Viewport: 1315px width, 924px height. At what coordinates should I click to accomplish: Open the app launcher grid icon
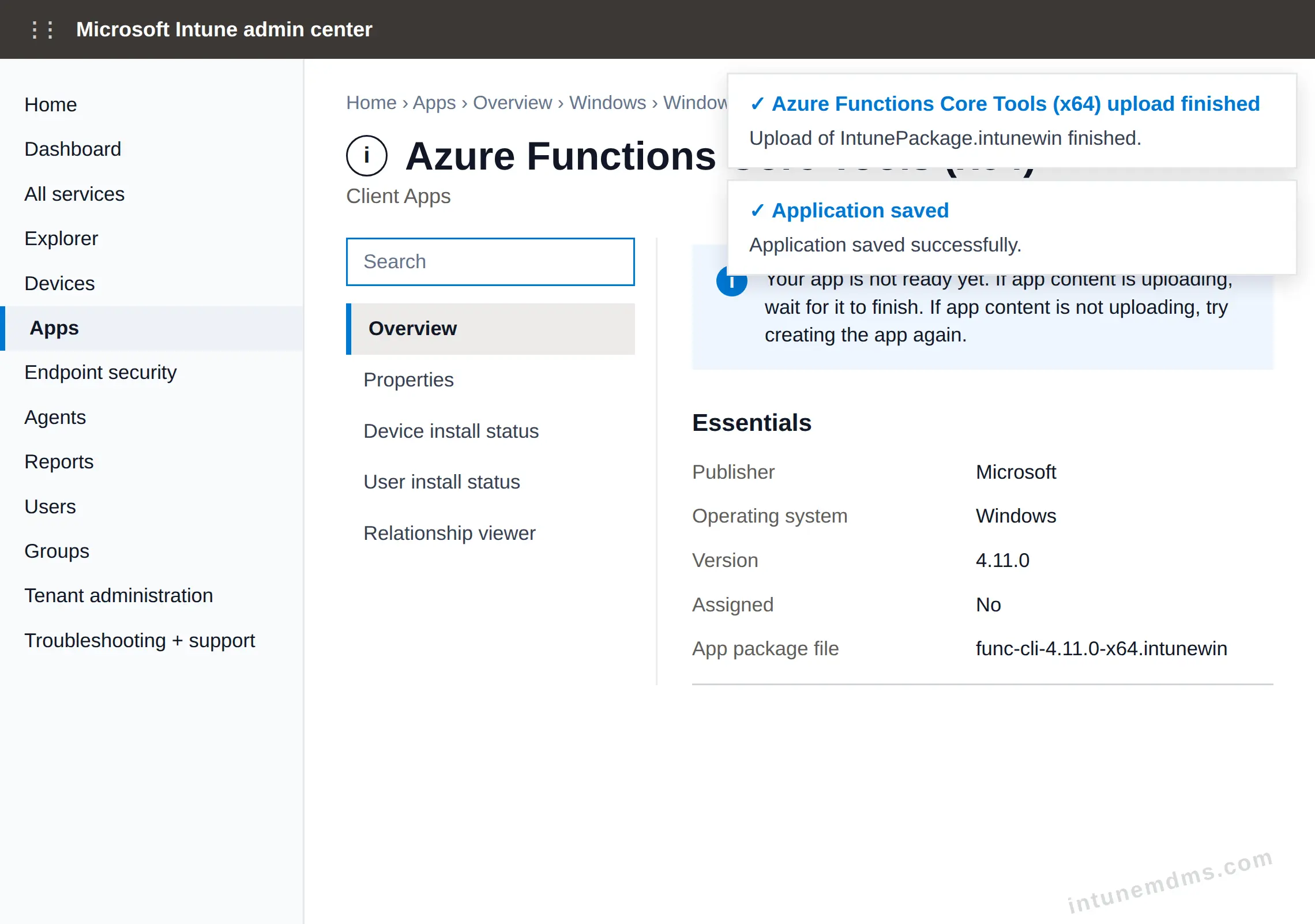(x=43, y=29)
